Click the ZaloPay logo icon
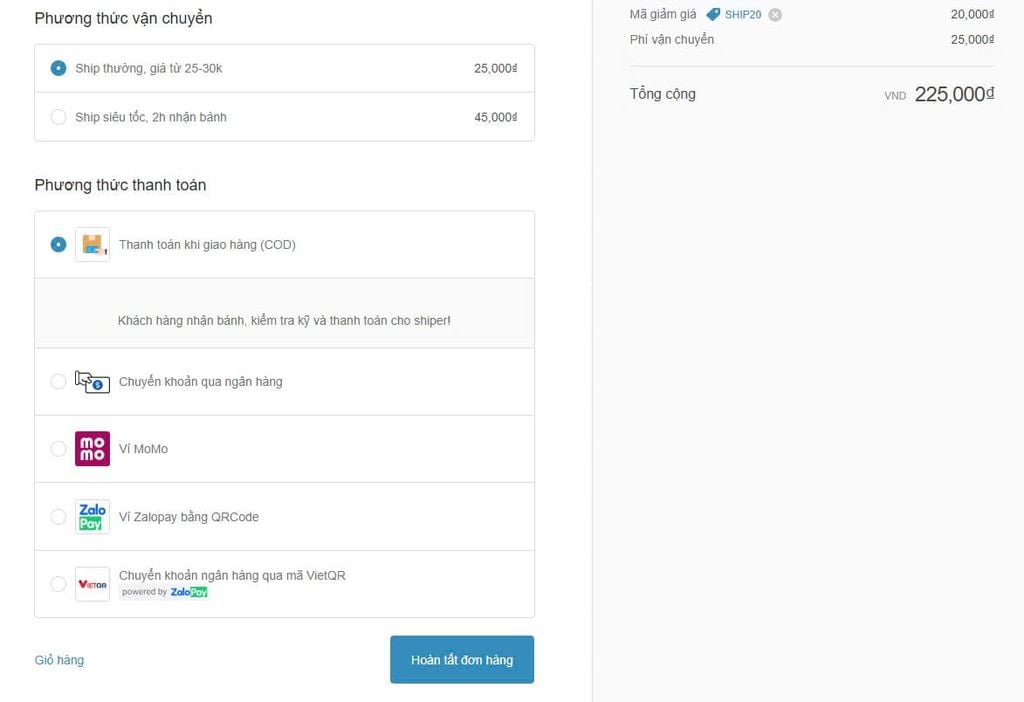 pos(92,517)
